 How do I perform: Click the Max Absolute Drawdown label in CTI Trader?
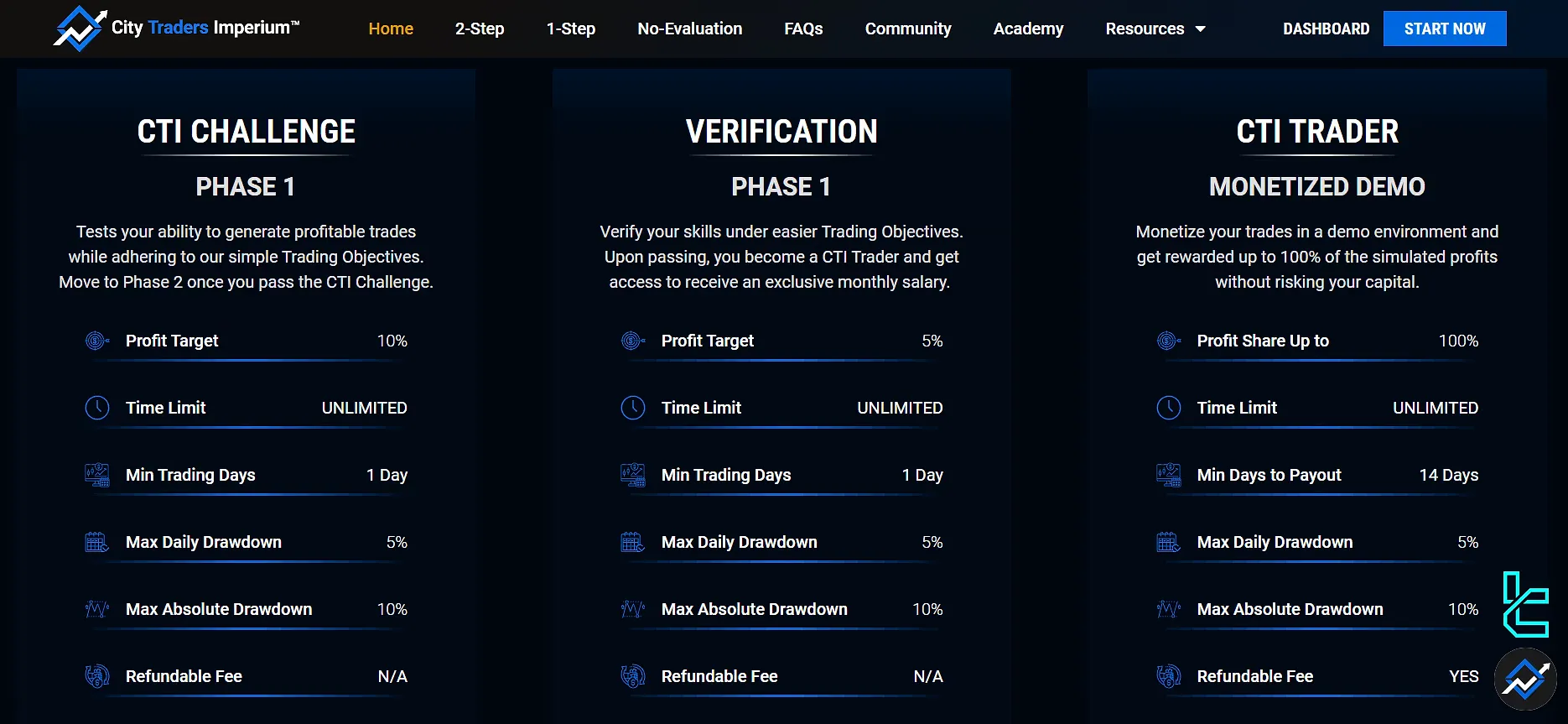coord(1290,609)
